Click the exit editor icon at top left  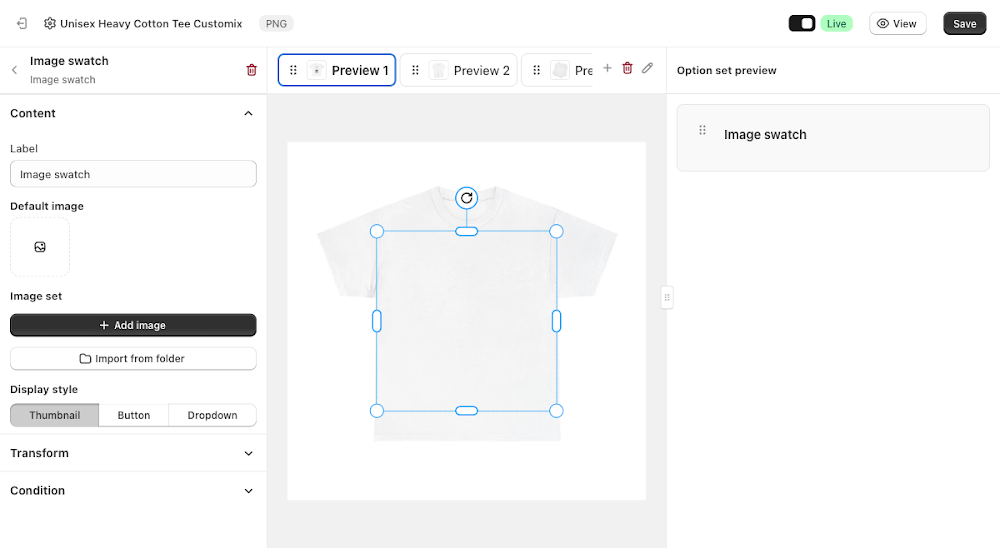tap(22, 24)
